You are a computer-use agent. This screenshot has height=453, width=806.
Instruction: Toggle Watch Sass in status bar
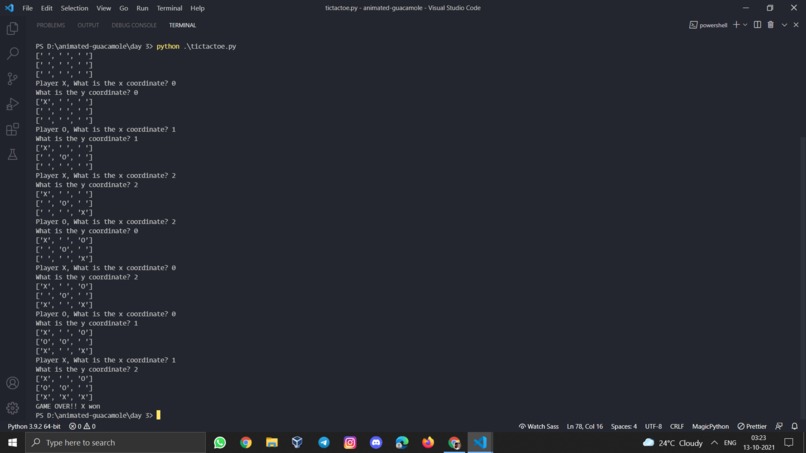[538, 426]
